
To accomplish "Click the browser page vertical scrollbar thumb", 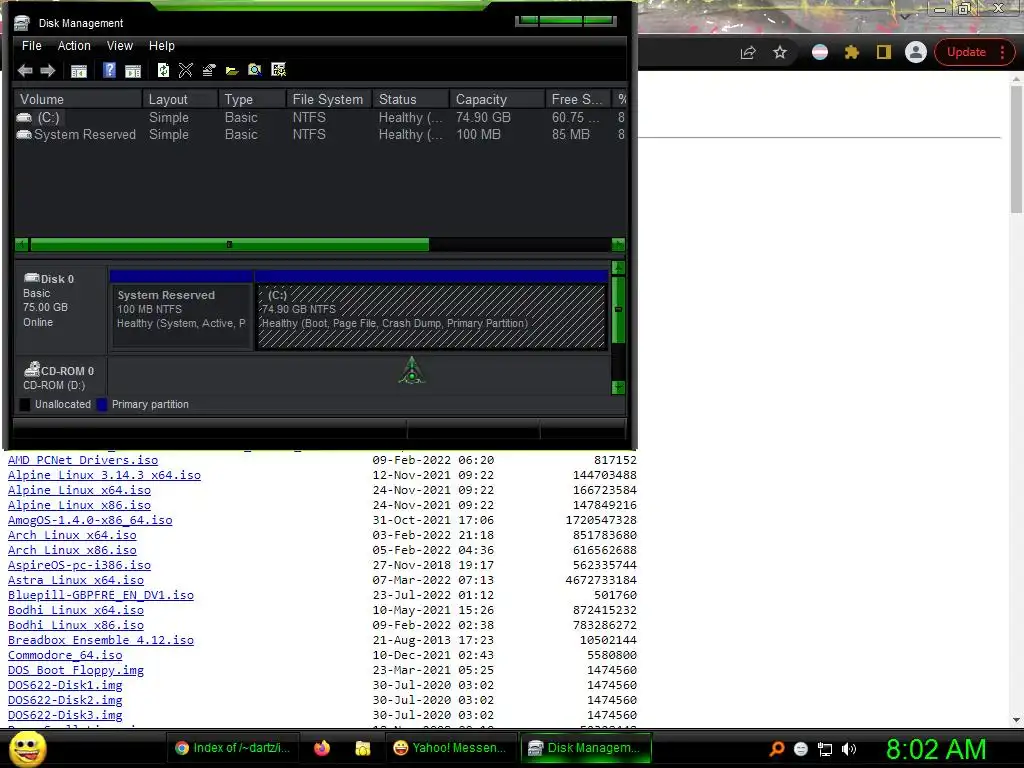I will coord(1016,148).
